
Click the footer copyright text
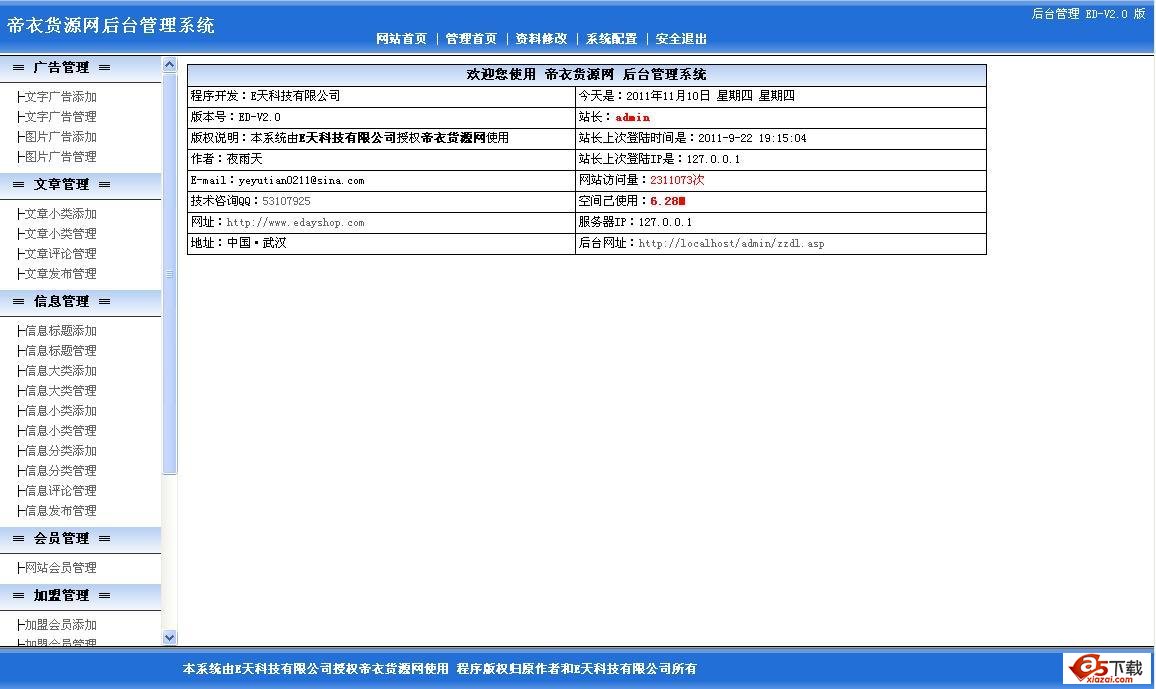point(439,669)
